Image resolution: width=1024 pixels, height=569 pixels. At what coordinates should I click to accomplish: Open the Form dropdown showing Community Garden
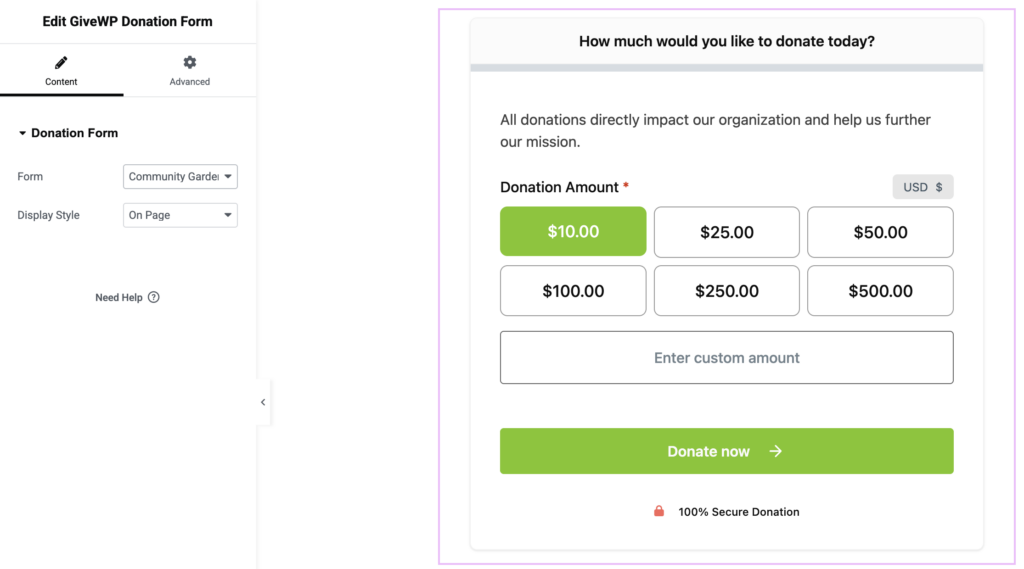click(180, 177)
